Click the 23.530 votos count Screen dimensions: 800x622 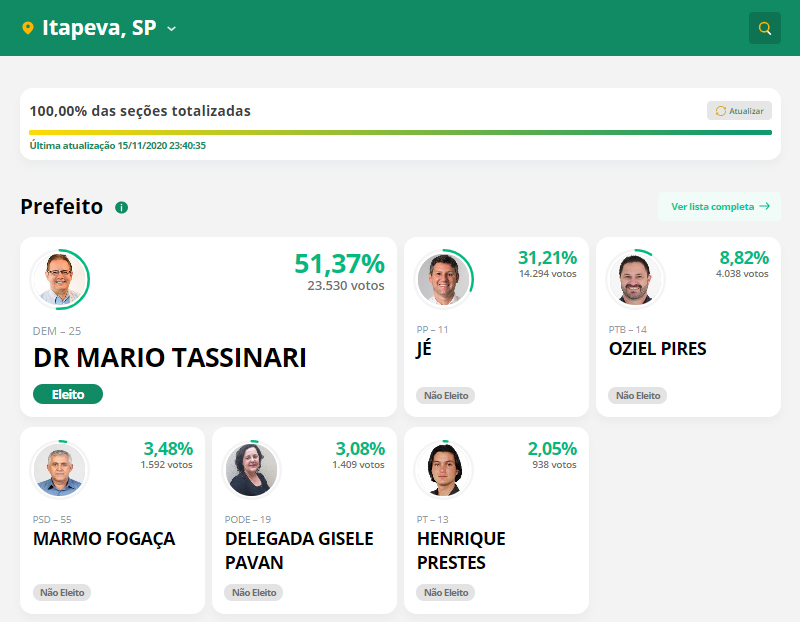pyautogui.click(x=345, y=286)
